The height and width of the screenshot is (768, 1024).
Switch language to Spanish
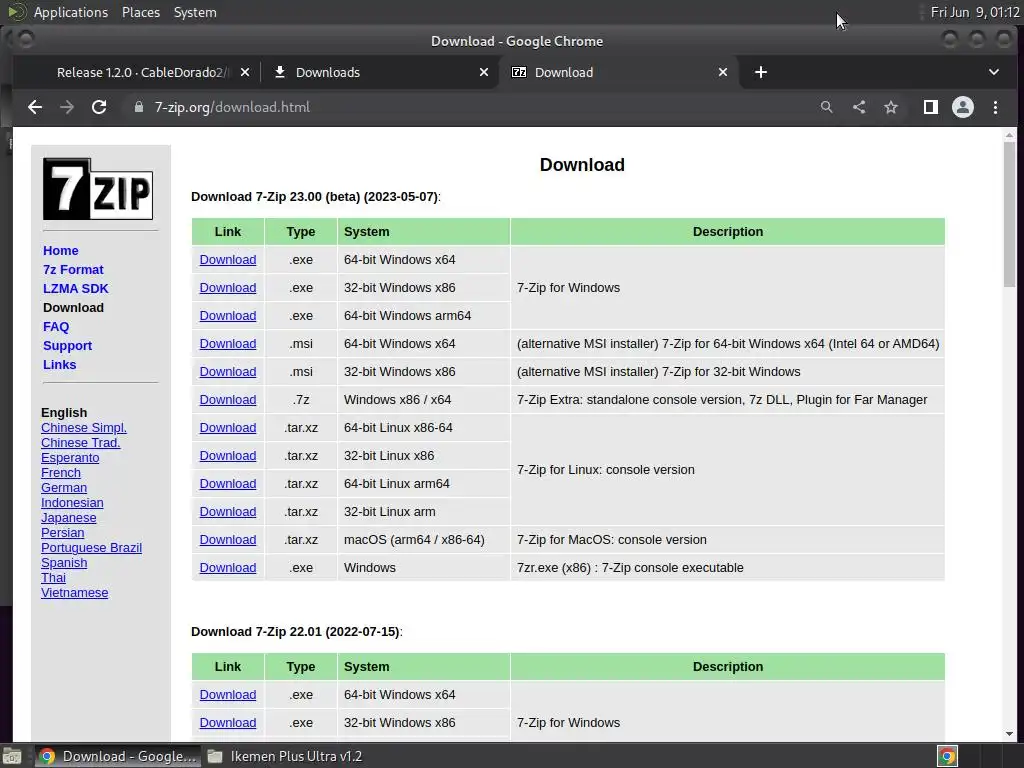tap(64, 563)
